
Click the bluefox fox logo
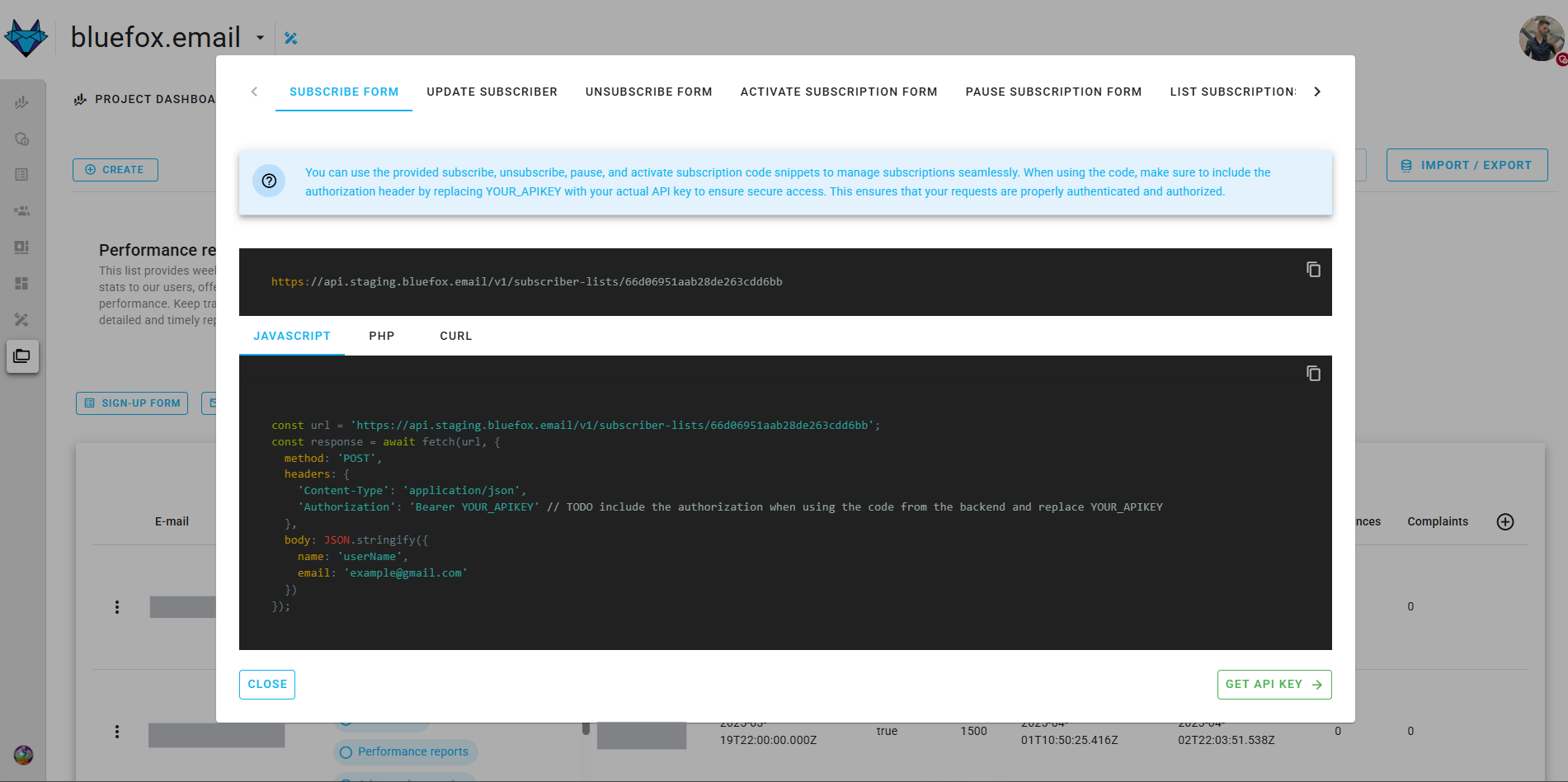point(26,37)
